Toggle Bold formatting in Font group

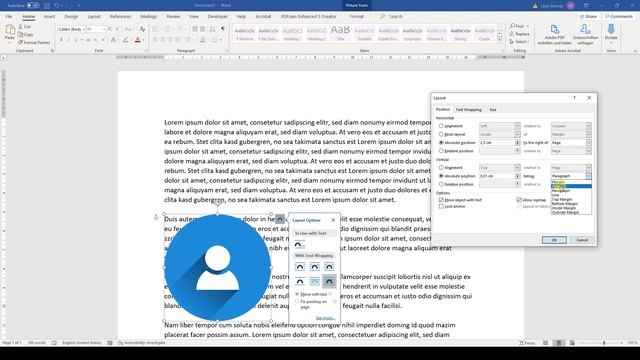61,40
